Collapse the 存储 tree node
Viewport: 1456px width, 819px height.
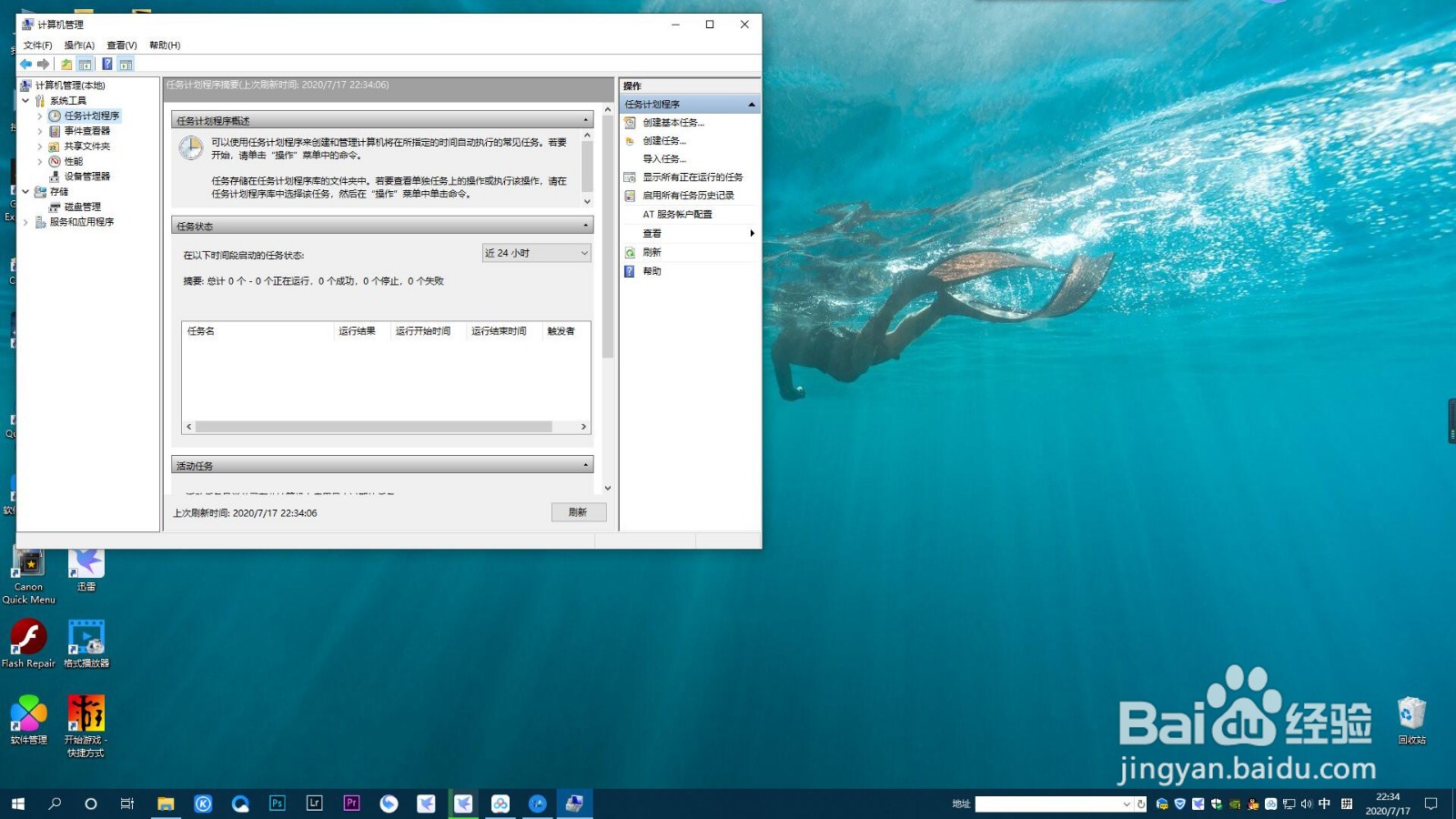pos(25,192)
